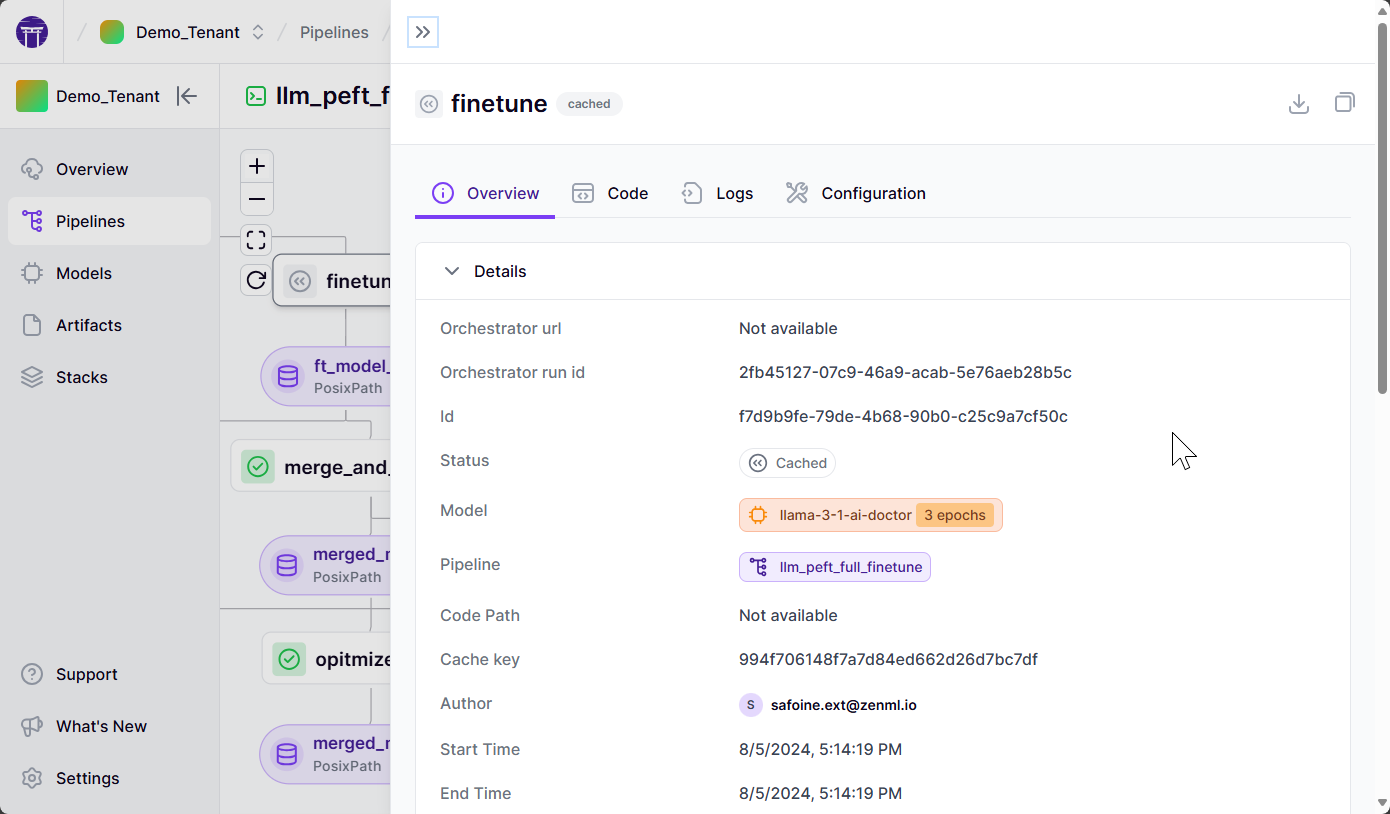Open Artifacts in the sidebar

(x=89, y=325)
